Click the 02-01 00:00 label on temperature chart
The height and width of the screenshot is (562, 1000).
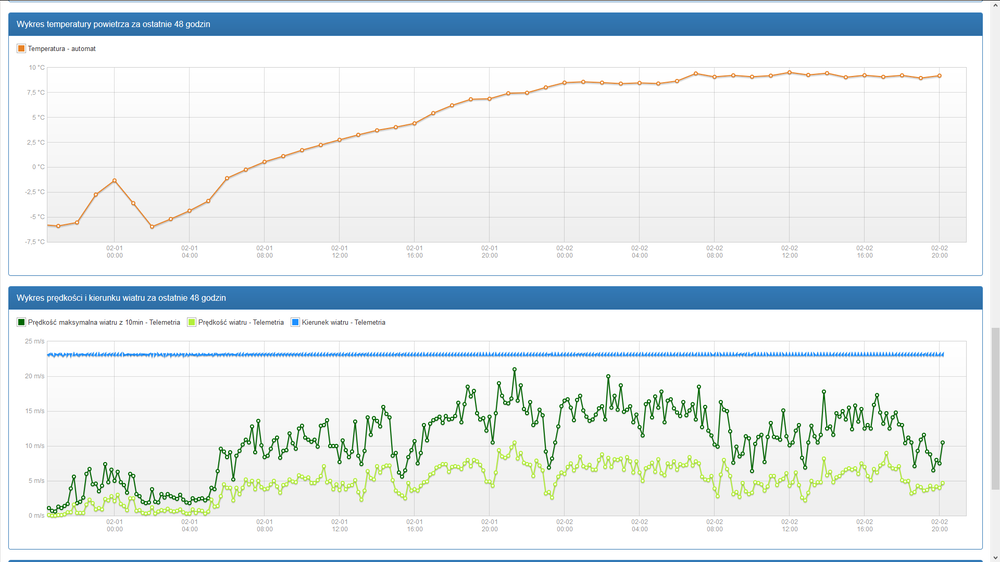(x=115, y=251)
